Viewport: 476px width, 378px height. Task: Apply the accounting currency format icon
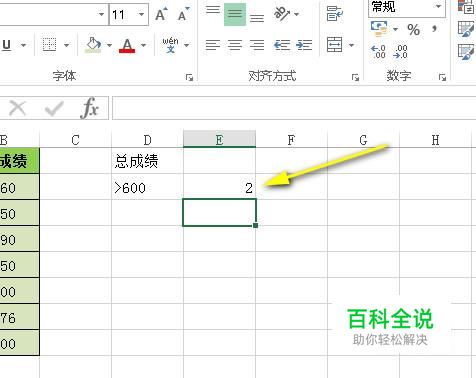(x=379, y=29)
